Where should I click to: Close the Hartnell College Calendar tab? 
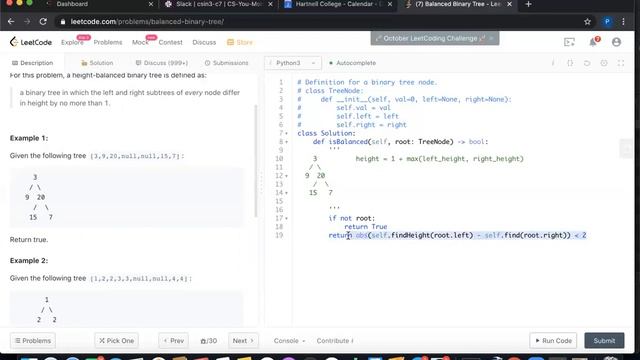coord(390,4)
